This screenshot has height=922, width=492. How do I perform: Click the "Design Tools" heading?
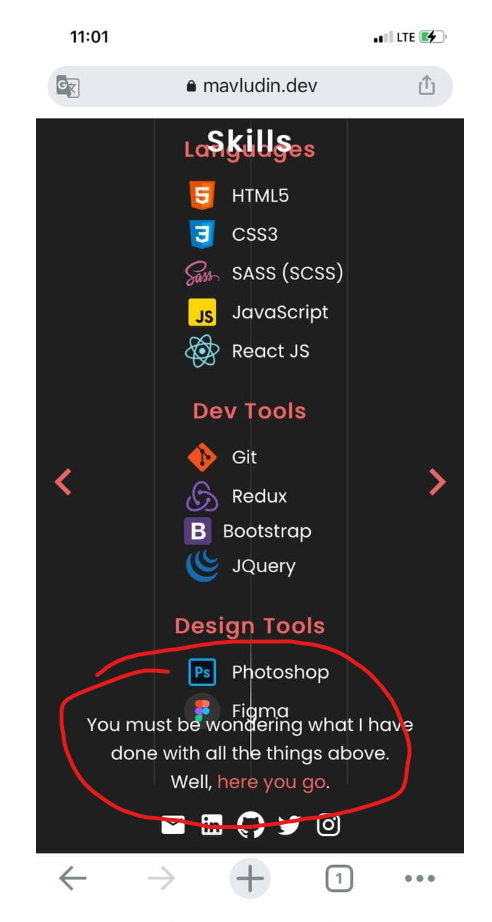tap(250, 626)
